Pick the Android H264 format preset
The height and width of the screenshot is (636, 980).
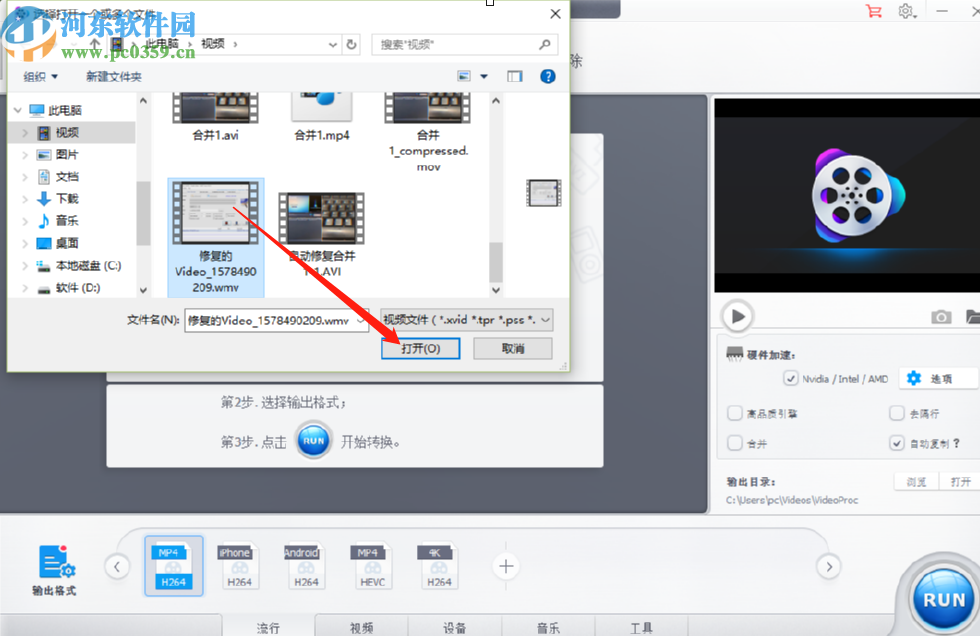(306, 566)
